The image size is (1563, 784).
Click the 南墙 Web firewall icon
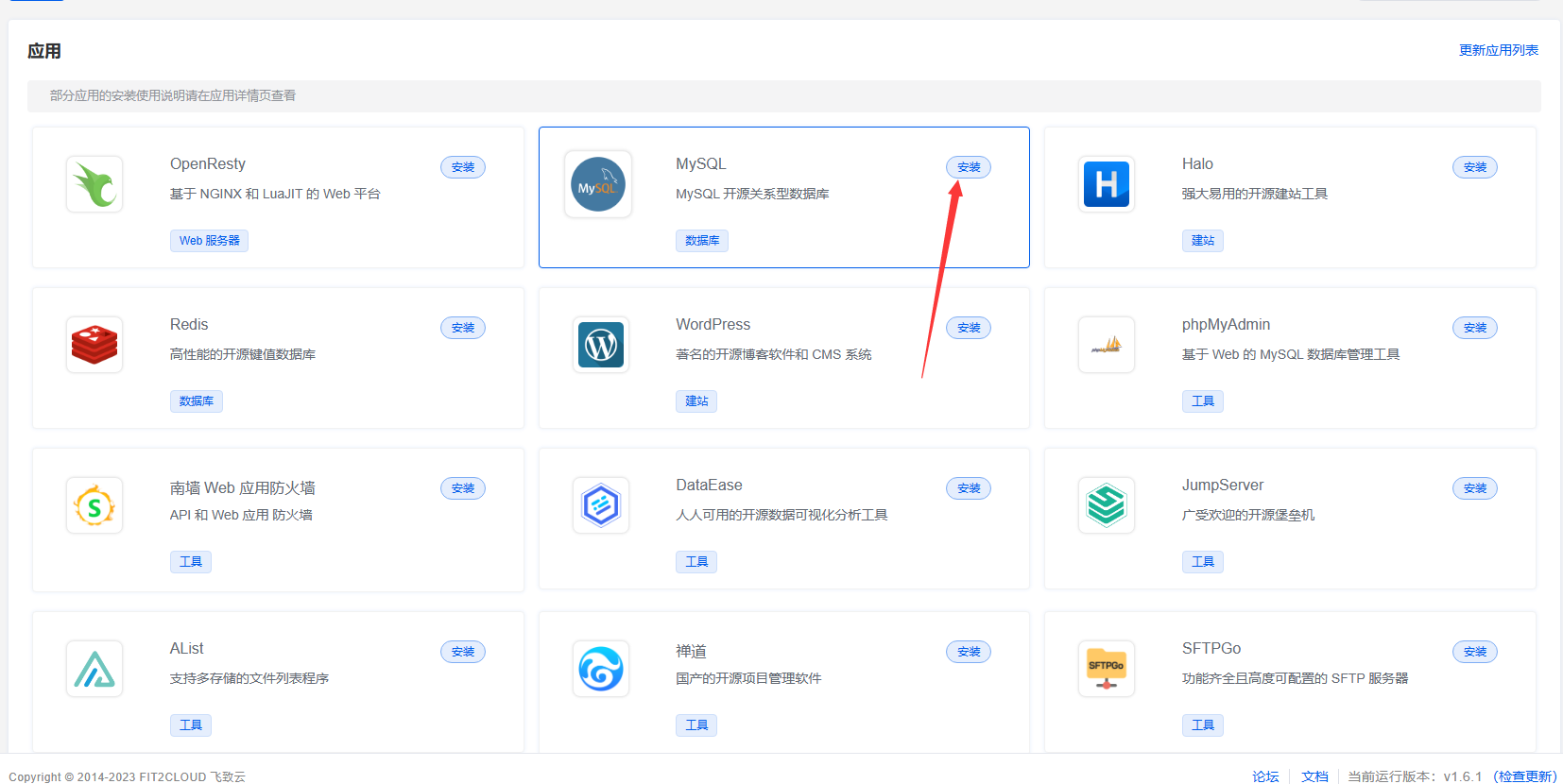pyautogui.click(x=94, y=505)
